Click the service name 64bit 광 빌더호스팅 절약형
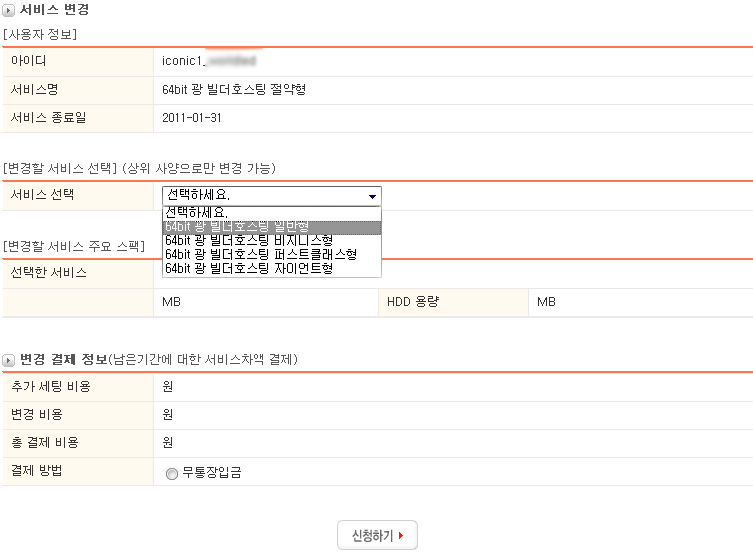This screenshot has height=557, width=753. click(x=234, y=90)
